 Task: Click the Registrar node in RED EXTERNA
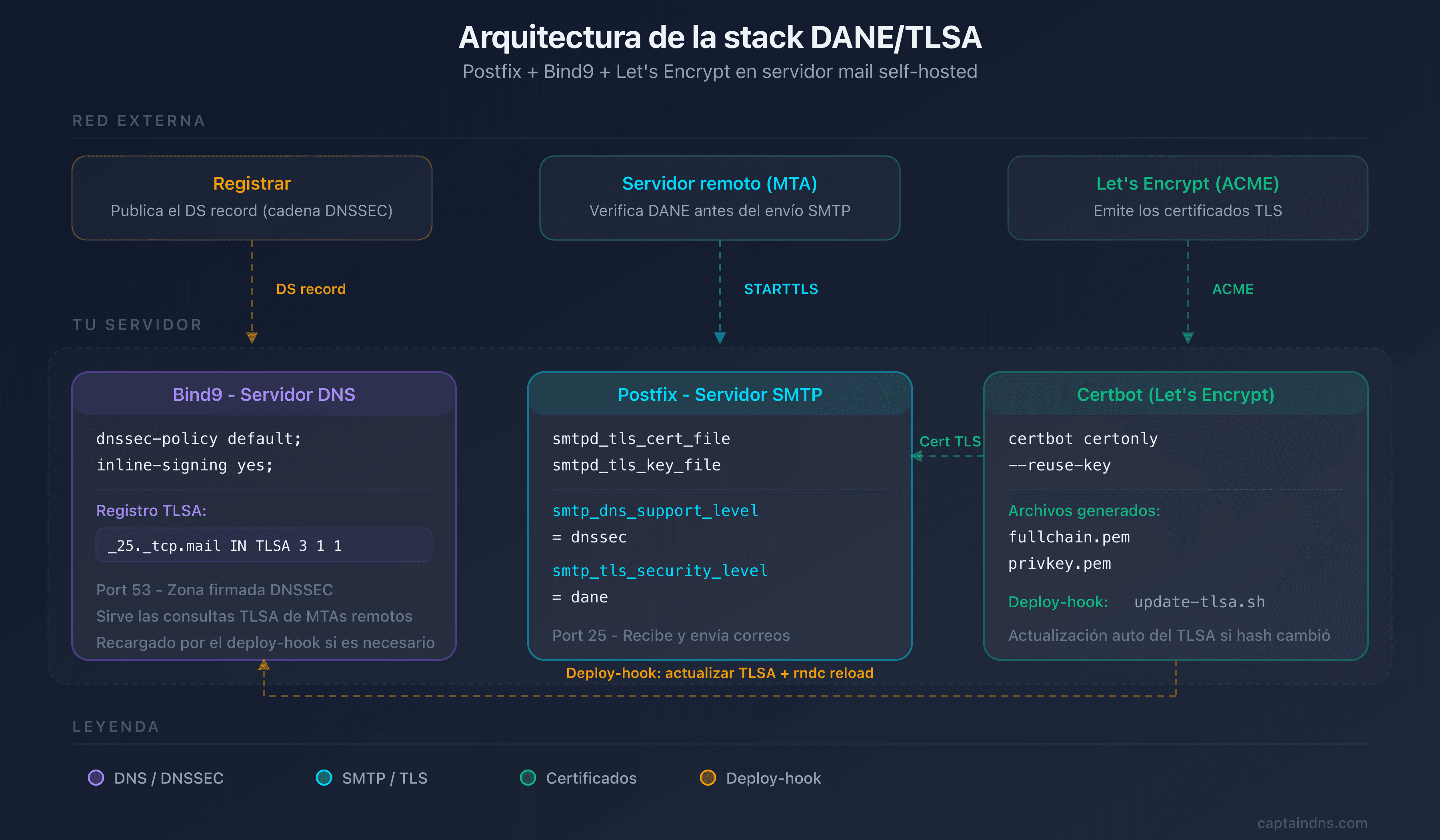coord(252,197)
